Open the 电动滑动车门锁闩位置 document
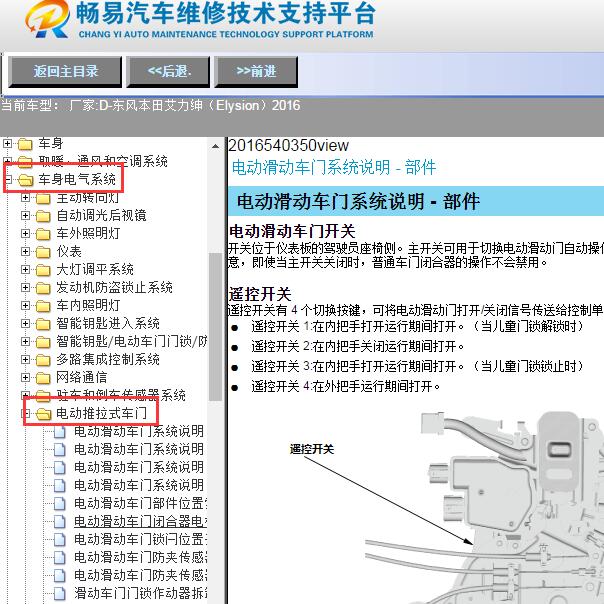This screenshot has height=604, width=604. click(x=141, y=540)
